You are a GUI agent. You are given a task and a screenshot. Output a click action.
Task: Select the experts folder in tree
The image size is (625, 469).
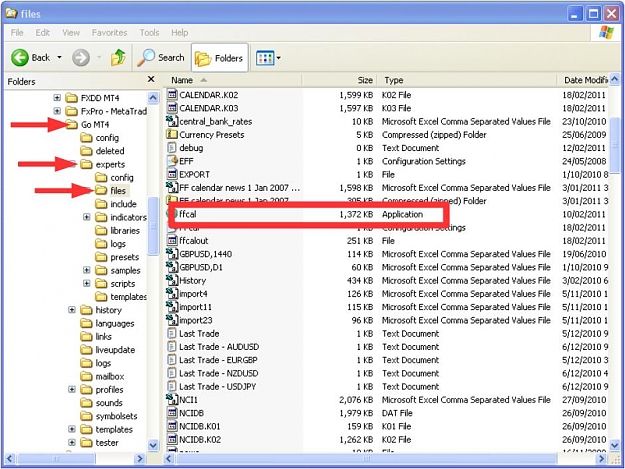[x=103, y=164]
